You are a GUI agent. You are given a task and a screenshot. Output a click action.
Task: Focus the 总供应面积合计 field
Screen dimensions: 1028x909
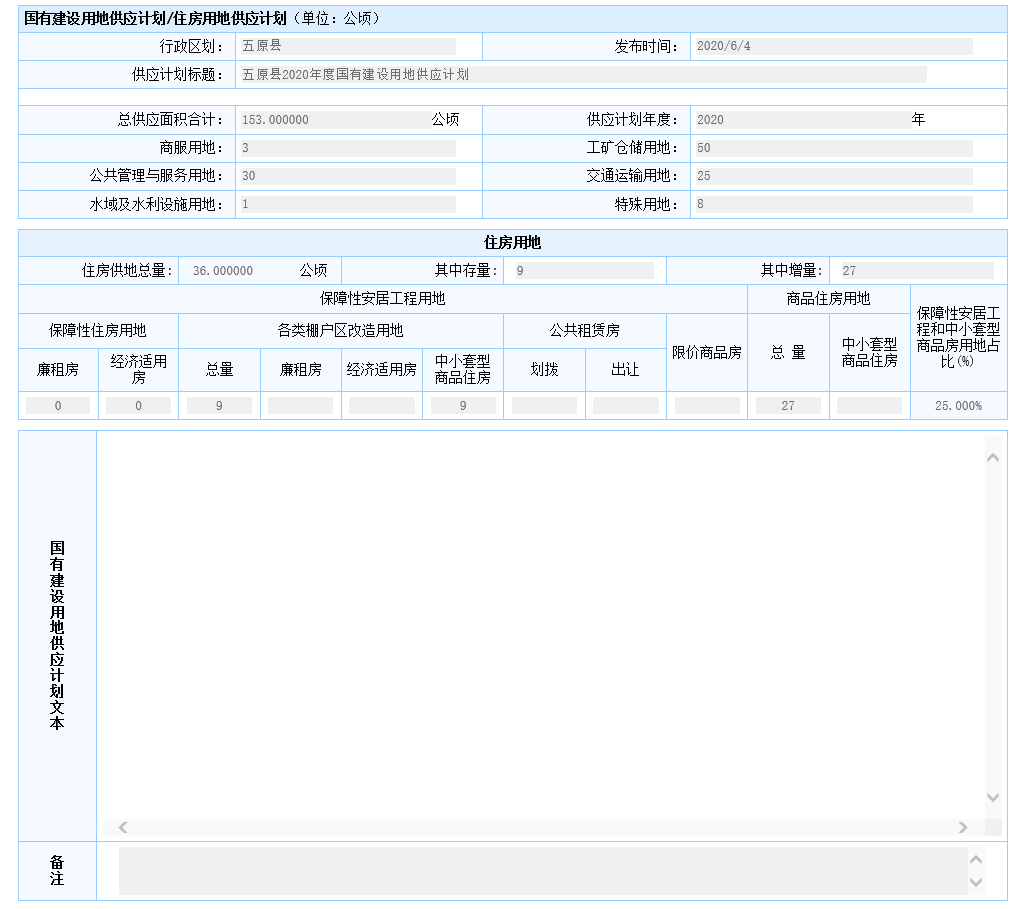click(334, 119)
